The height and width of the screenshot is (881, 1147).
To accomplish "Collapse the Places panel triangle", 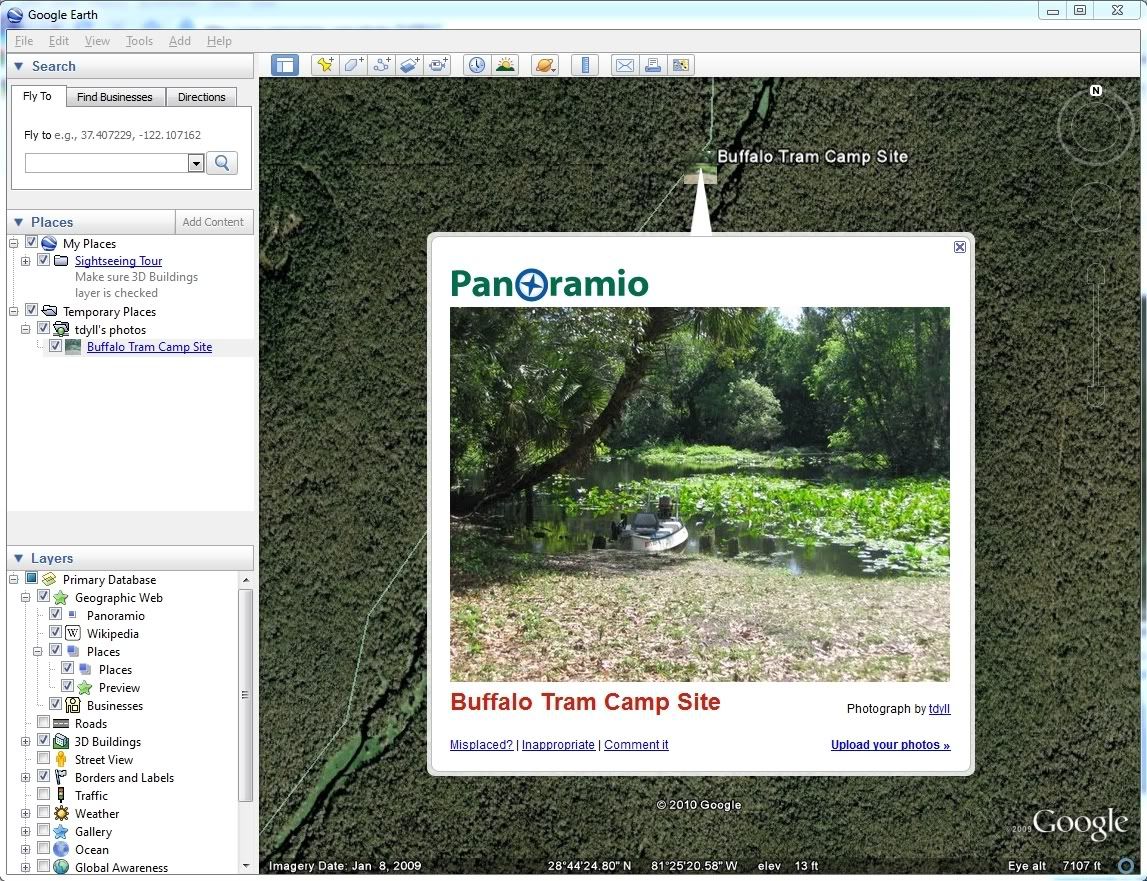I will [x=19, y=222].
